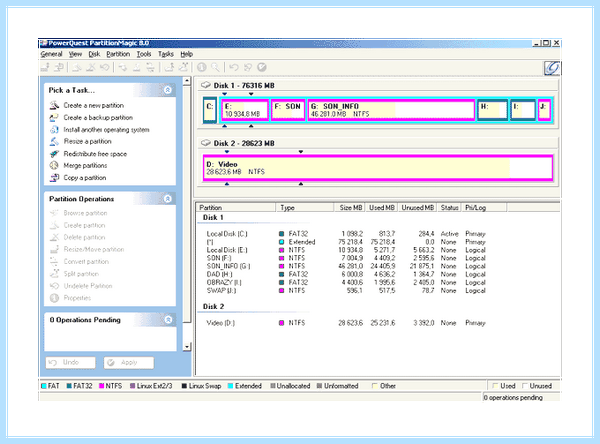Click the toolbar round info Properties icon
600x444 pixels.
[x=202, y=67]
